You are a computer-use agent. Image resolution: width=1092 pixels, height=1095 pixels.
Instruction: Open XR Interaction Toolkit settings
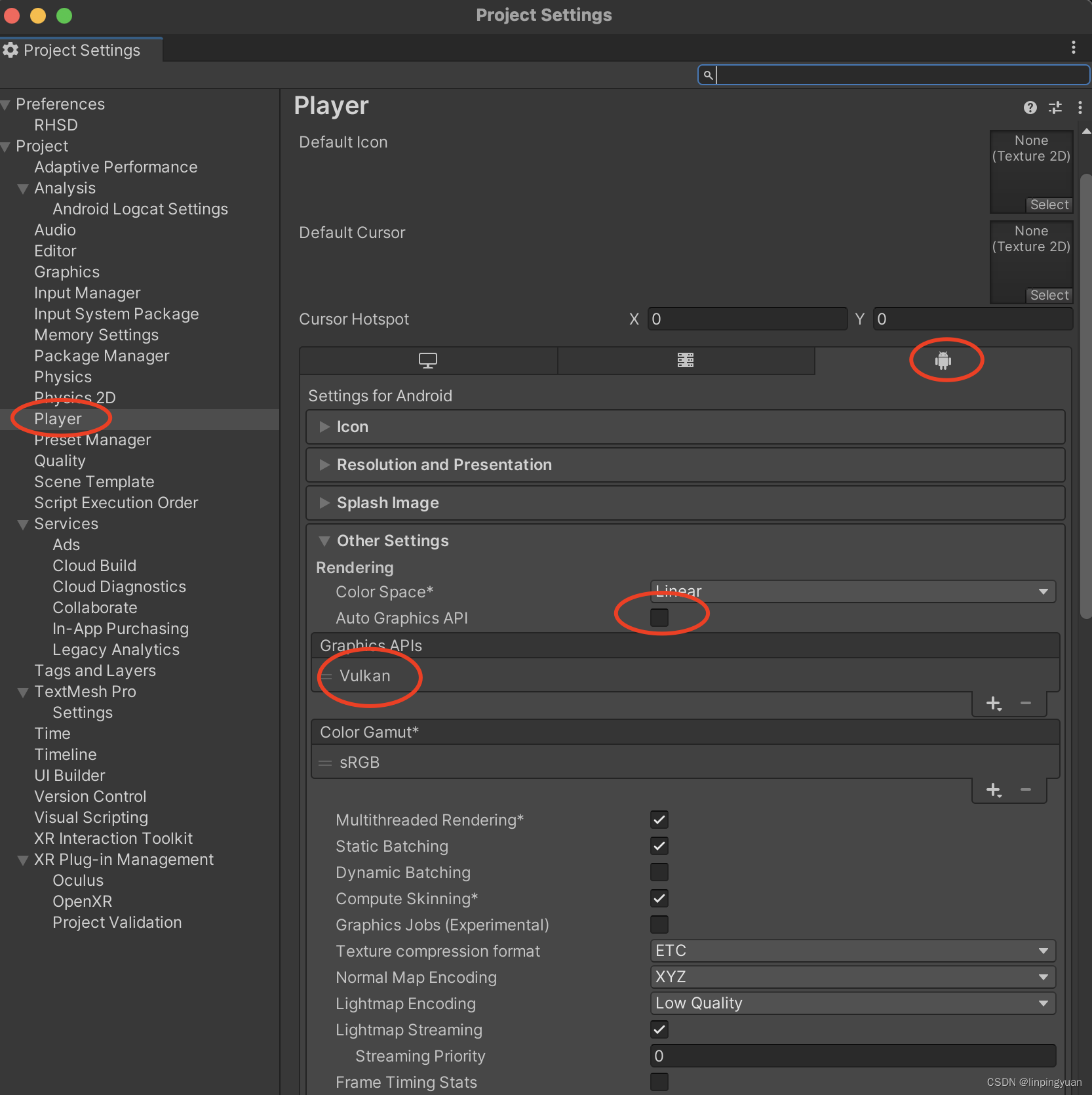point(113,839)
